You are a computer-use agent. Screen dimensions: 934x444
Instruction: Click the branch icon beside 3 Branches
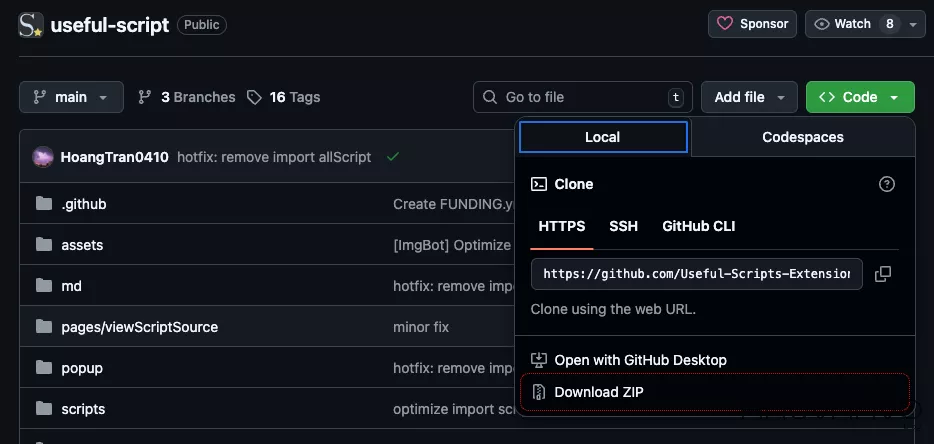[x=144, y=97]
